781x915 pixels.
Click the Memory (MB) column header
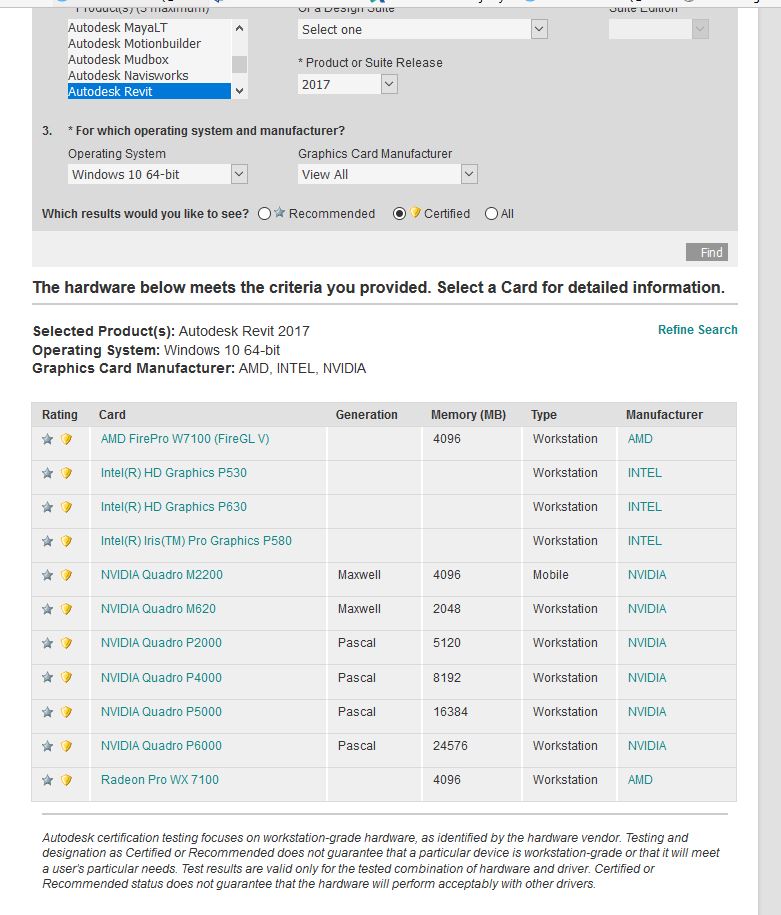point(468,415)
